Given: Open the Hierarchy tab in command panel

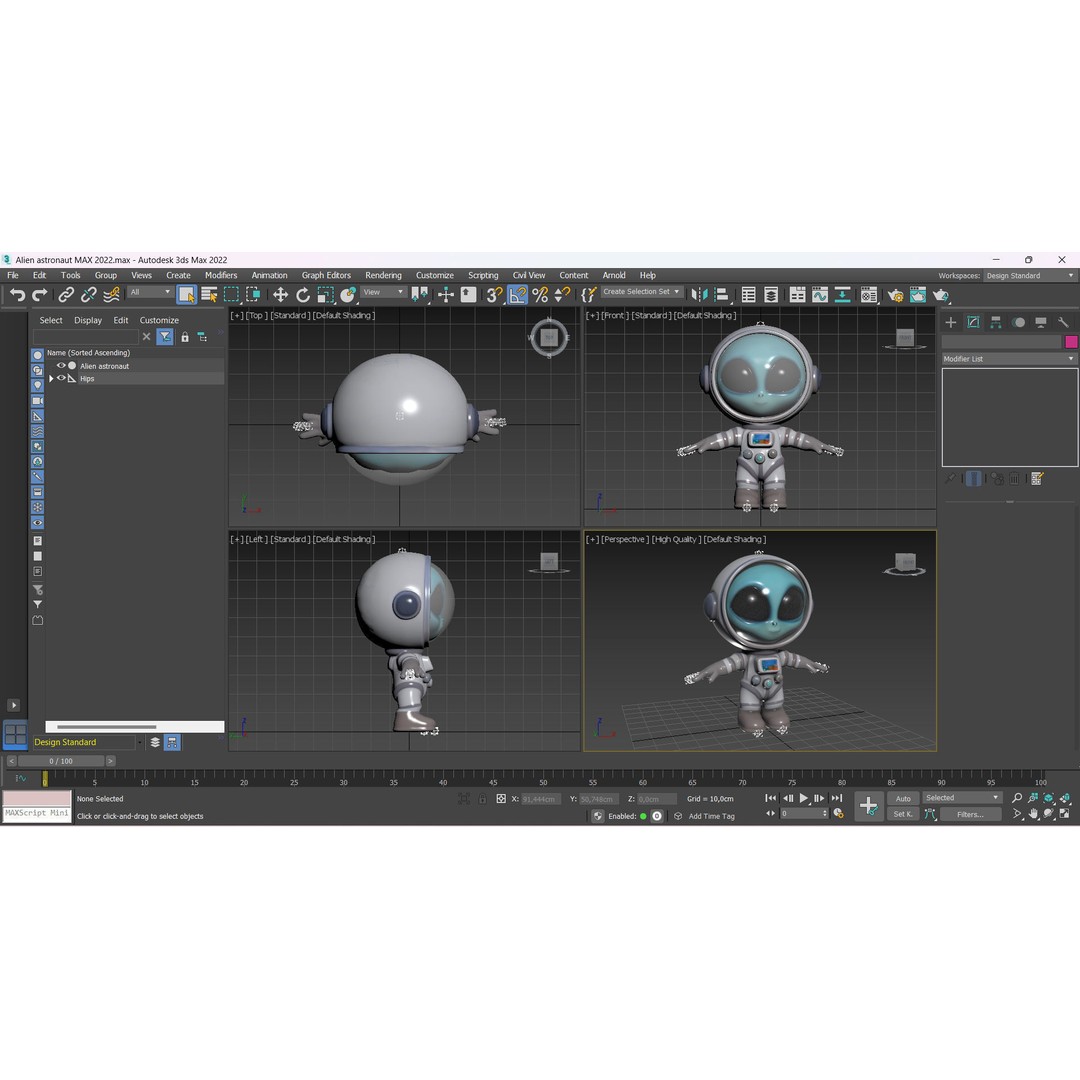Looking at the screenshot, I should tap(995, 322).
